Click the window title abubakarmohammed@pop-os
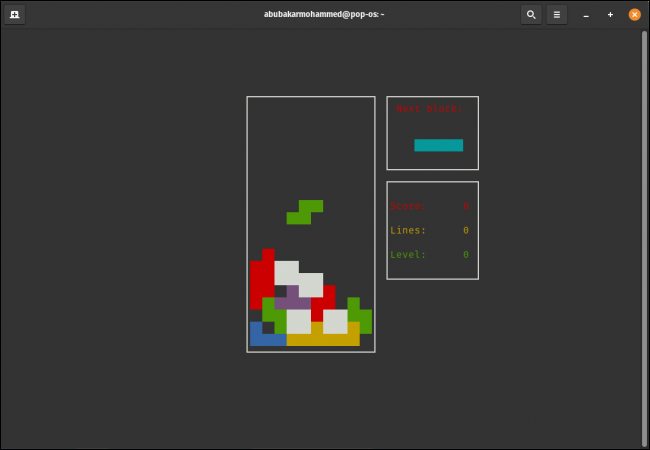 click(x=324, y=15)
